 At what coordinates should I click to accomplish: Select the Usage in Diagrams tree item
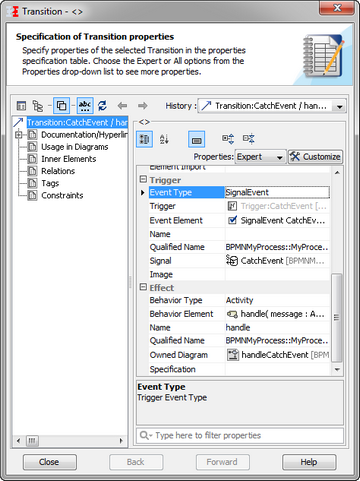pos(75,147)
